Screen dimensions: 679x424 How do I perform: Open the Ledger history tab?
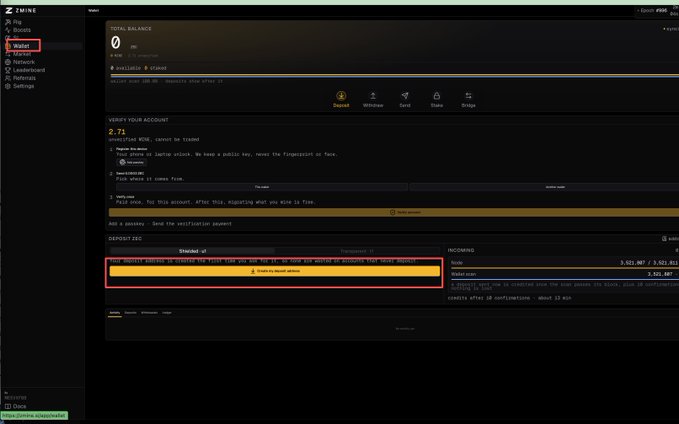coord(167,313)
